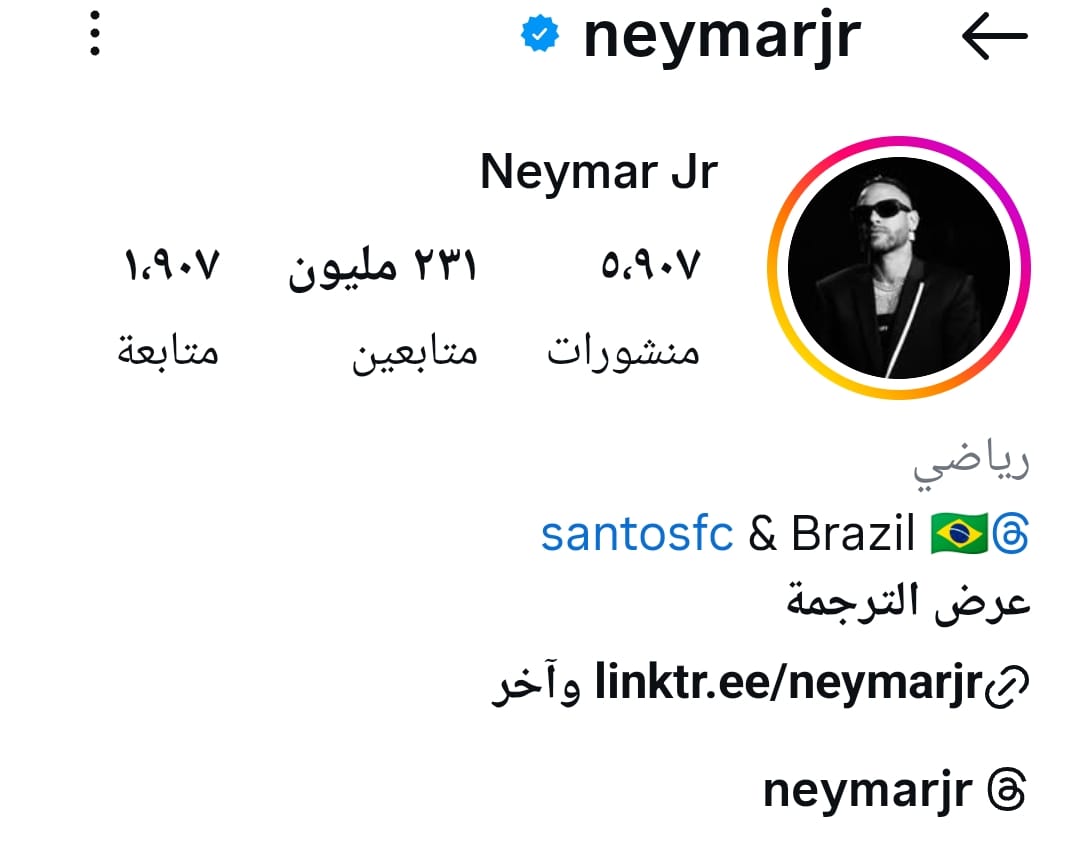Tap the متابعة following label
This screenshot has width=1079, height=841.
click(x=168, y=350)
